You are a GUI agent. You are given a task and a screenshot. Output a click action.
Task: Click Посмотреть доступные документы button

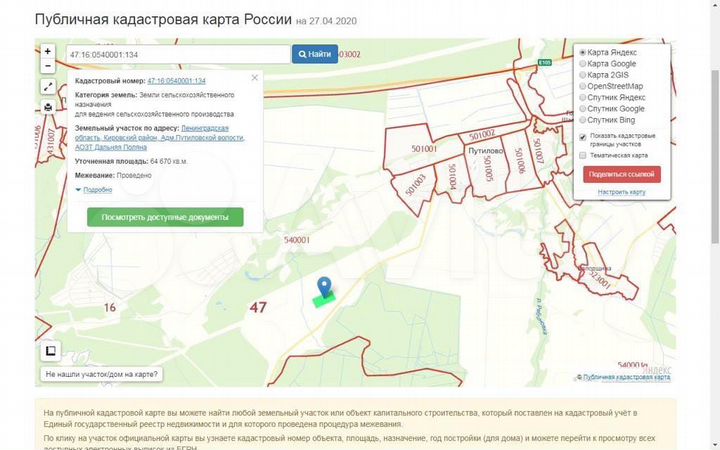tap(165, 217)
